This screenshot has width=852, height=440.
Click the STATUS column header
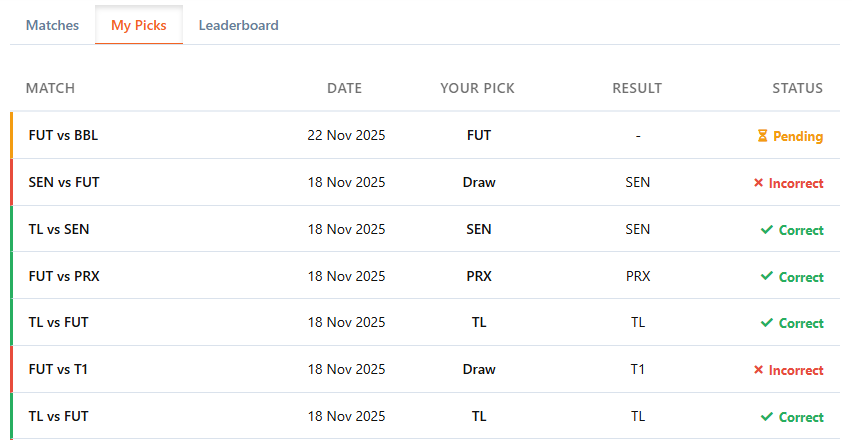click(x=798, y=88)
